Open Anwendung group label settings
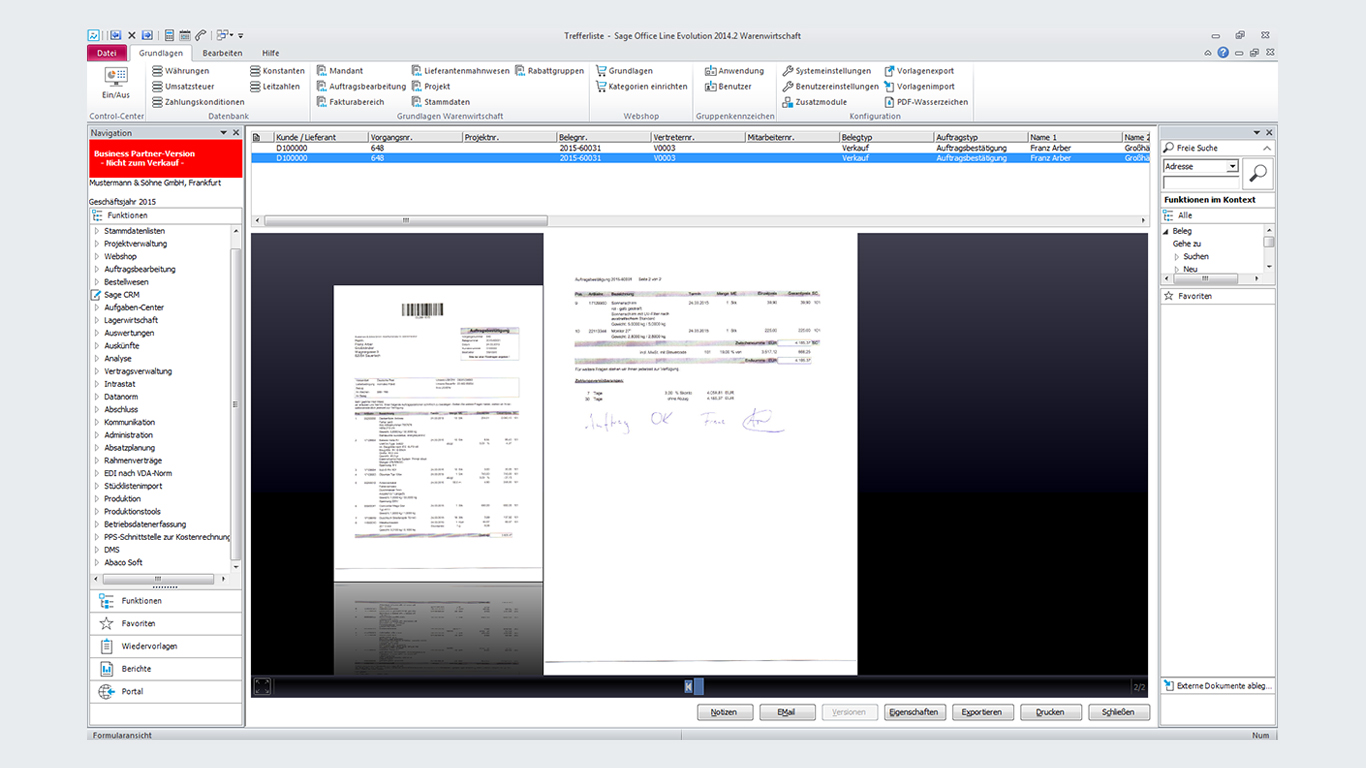1366x768 pixels. [x=734, y=71]
